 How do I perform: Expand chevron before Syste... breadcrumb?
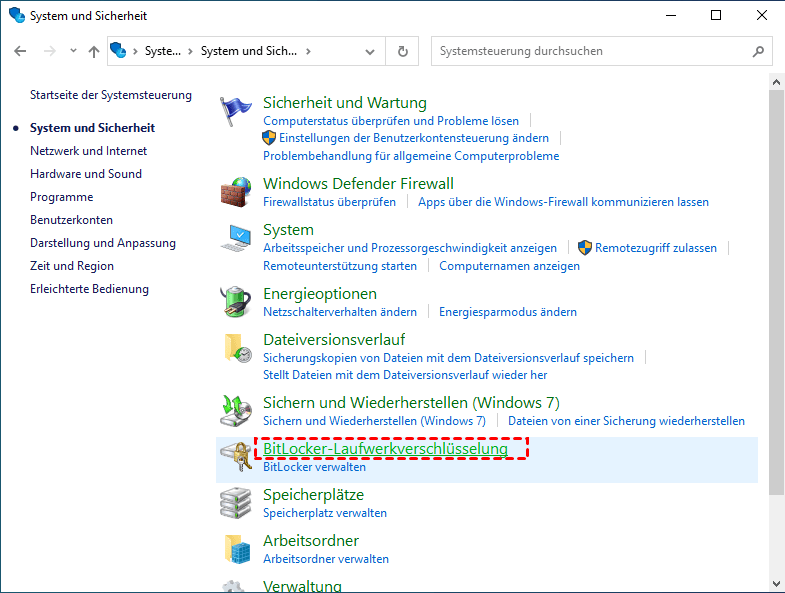click(x=135, y=51)
